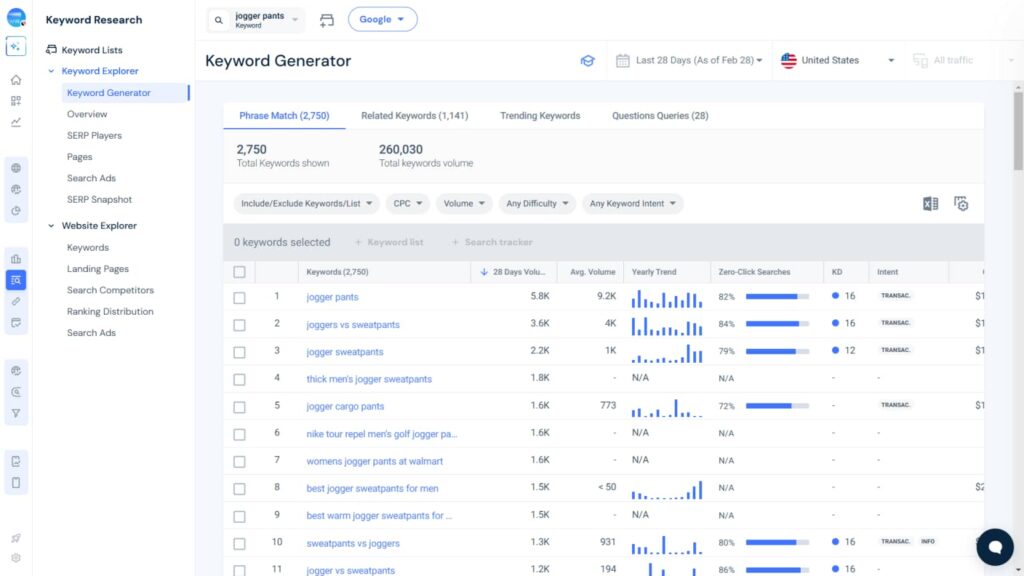Click the compare search icon beside Google selector

pos(327,19)
